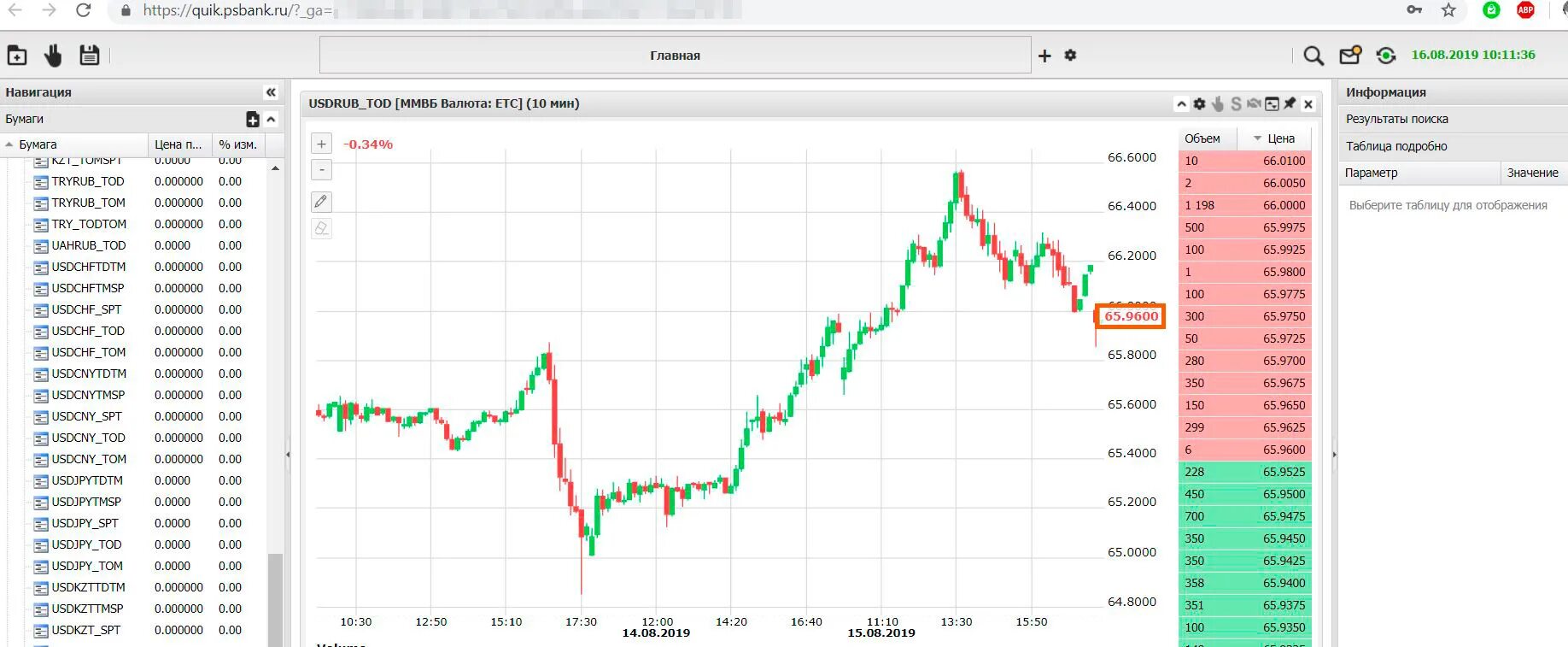Open the ABP extension icon
This screenshot has width=1568, height=647.
click(x=1525, y=10)
